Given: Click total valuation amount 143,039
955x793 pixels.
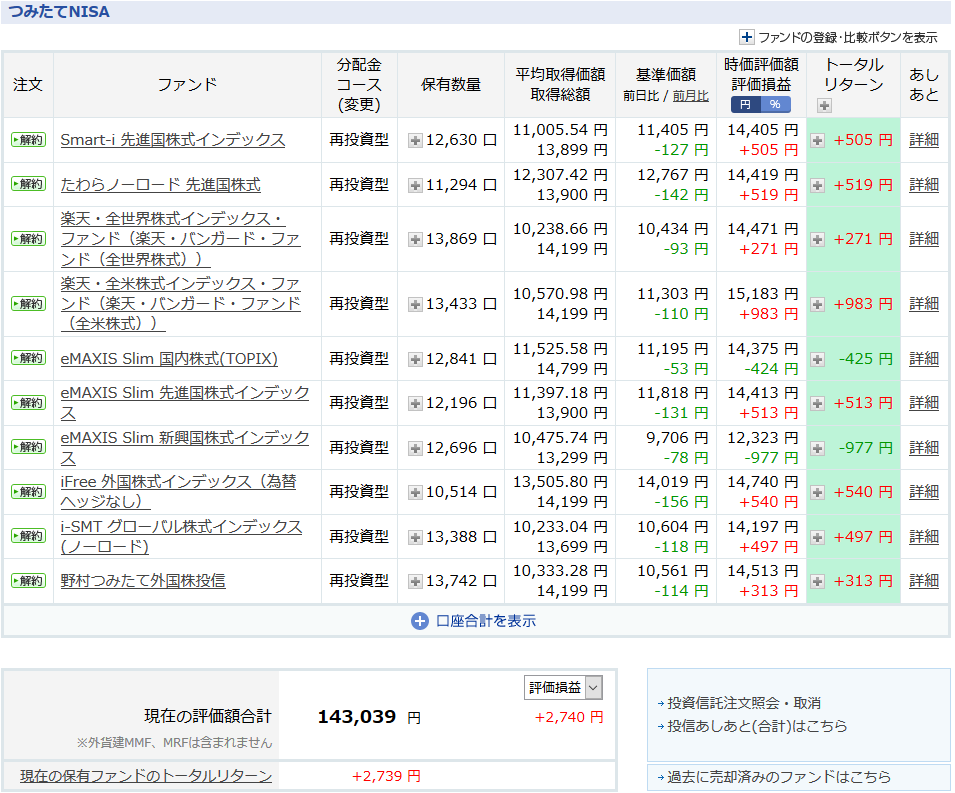Looking at the screenshot, I should tap(357, 716).
